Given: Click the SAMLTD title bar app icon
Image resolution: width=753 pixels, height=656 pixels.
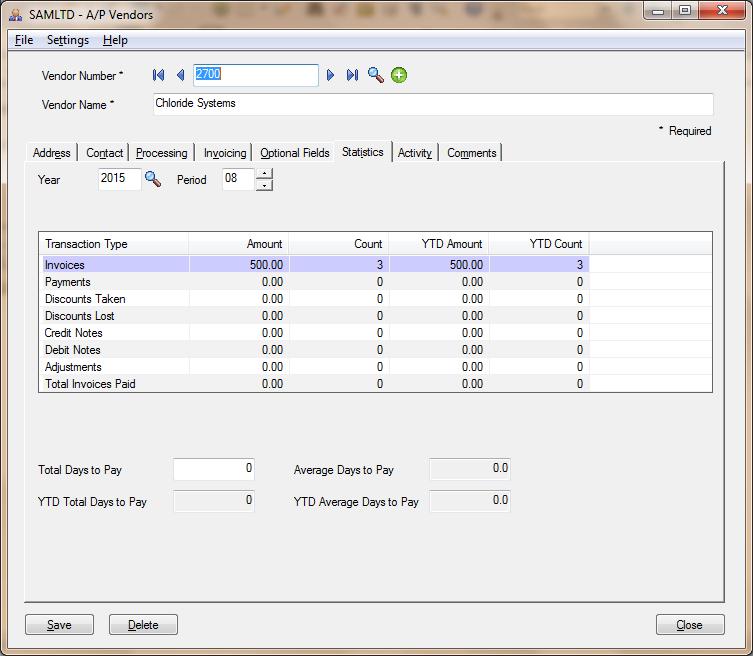Looking at the screenshot, I should point(15,15).
